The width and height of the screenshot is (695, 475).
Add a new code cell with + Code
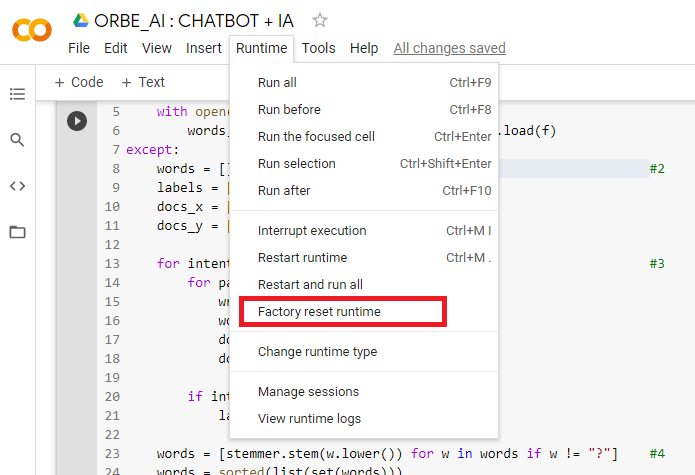coord(79,82)
